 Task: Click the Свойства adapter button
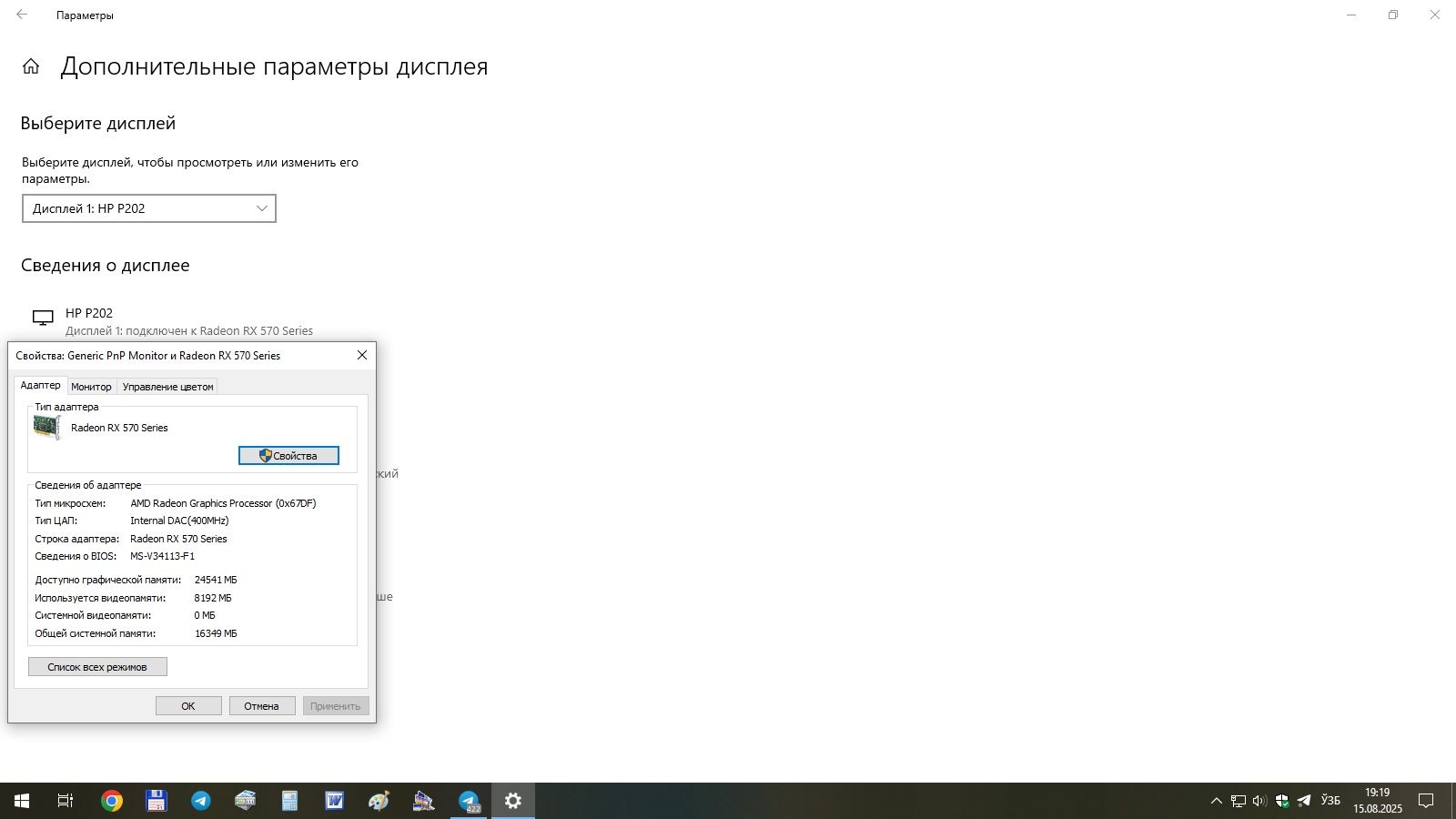click(288, 455)
